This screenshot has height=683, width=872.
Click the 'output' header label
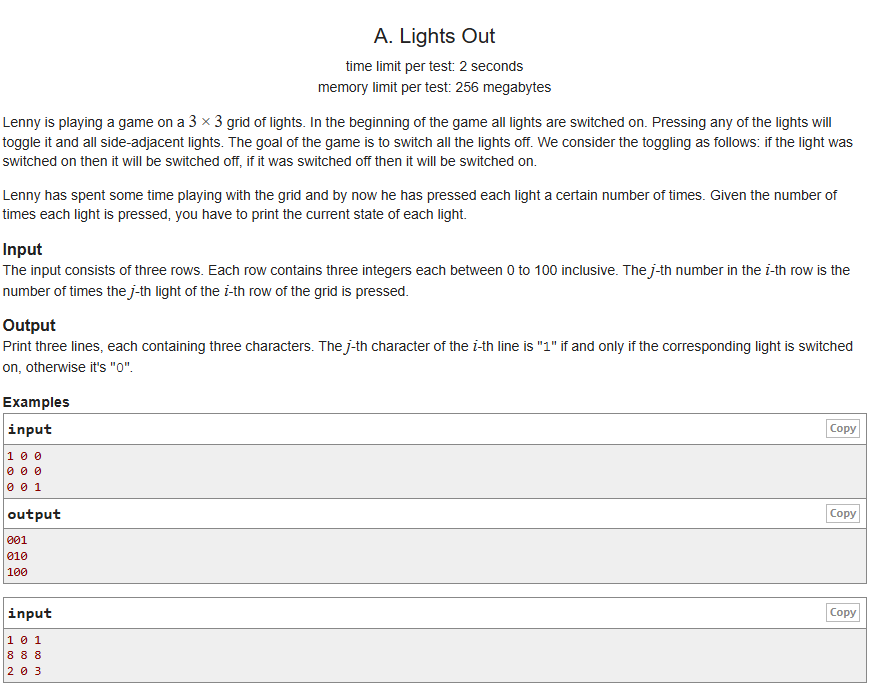pyautogui.click(x=34, y=514)
